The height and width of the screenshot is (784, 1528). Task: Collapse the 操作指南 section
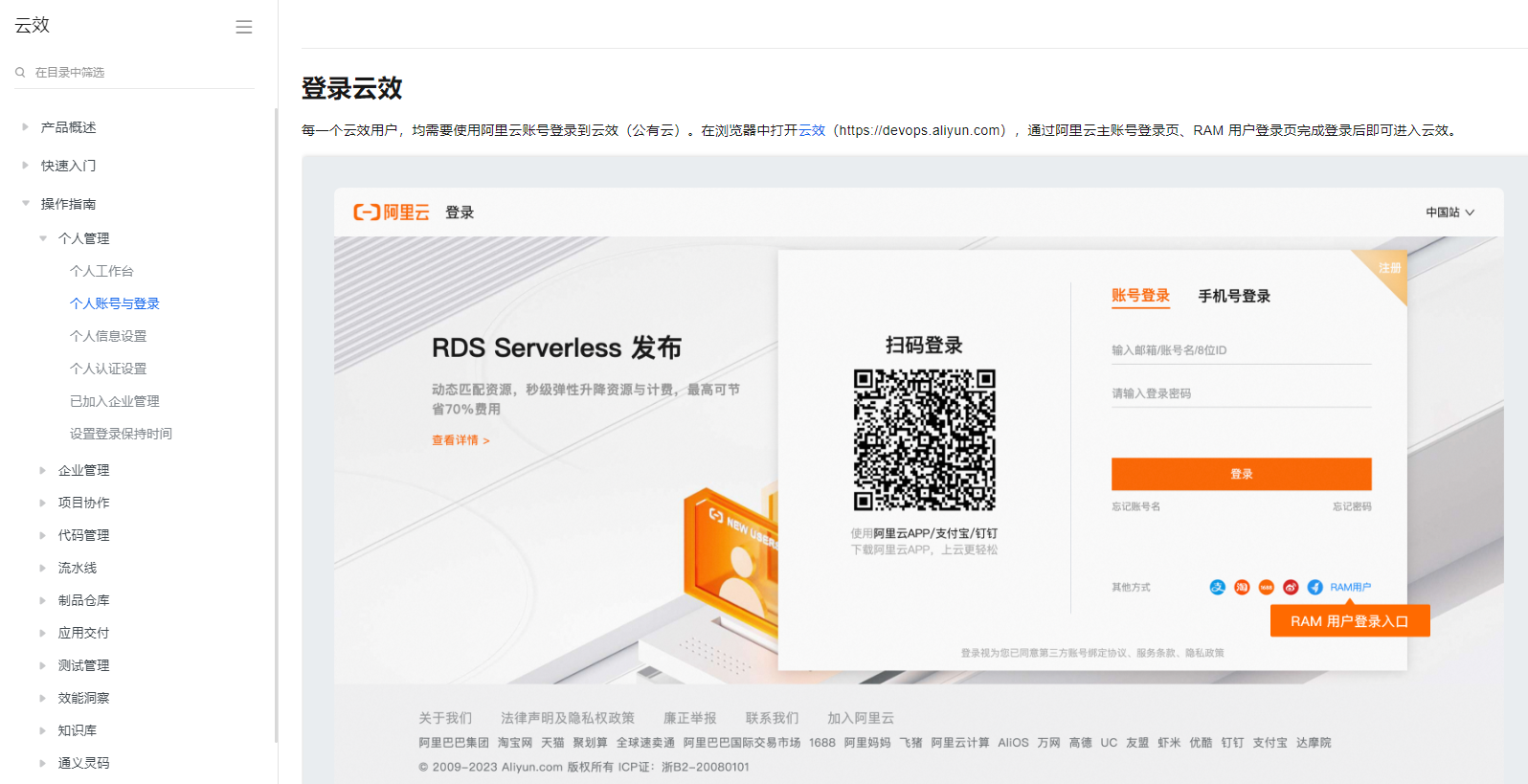pos(26,203)
